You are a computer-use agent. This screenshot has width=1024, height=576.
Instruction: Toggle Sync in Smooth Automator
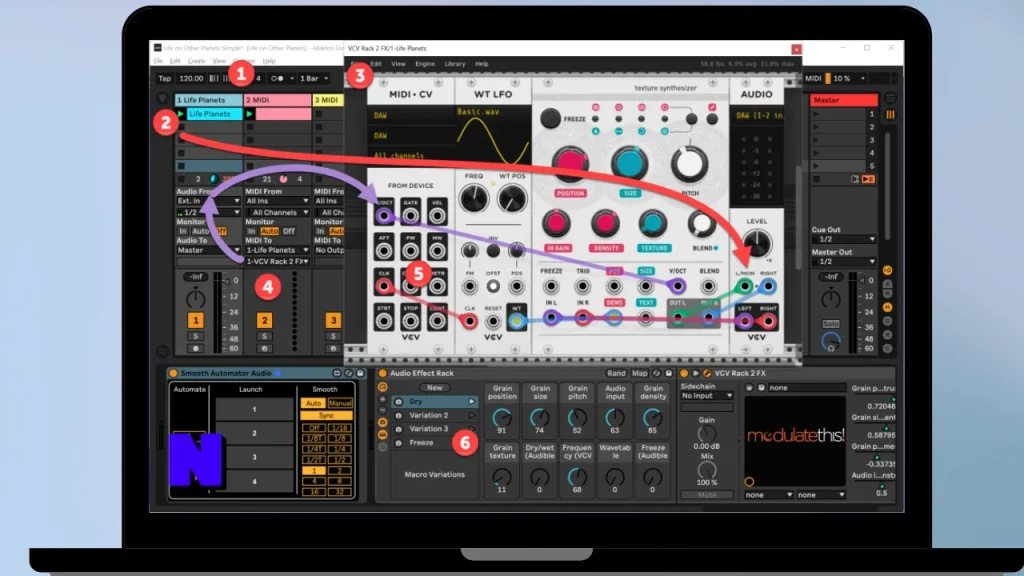(x=327, y=415)
